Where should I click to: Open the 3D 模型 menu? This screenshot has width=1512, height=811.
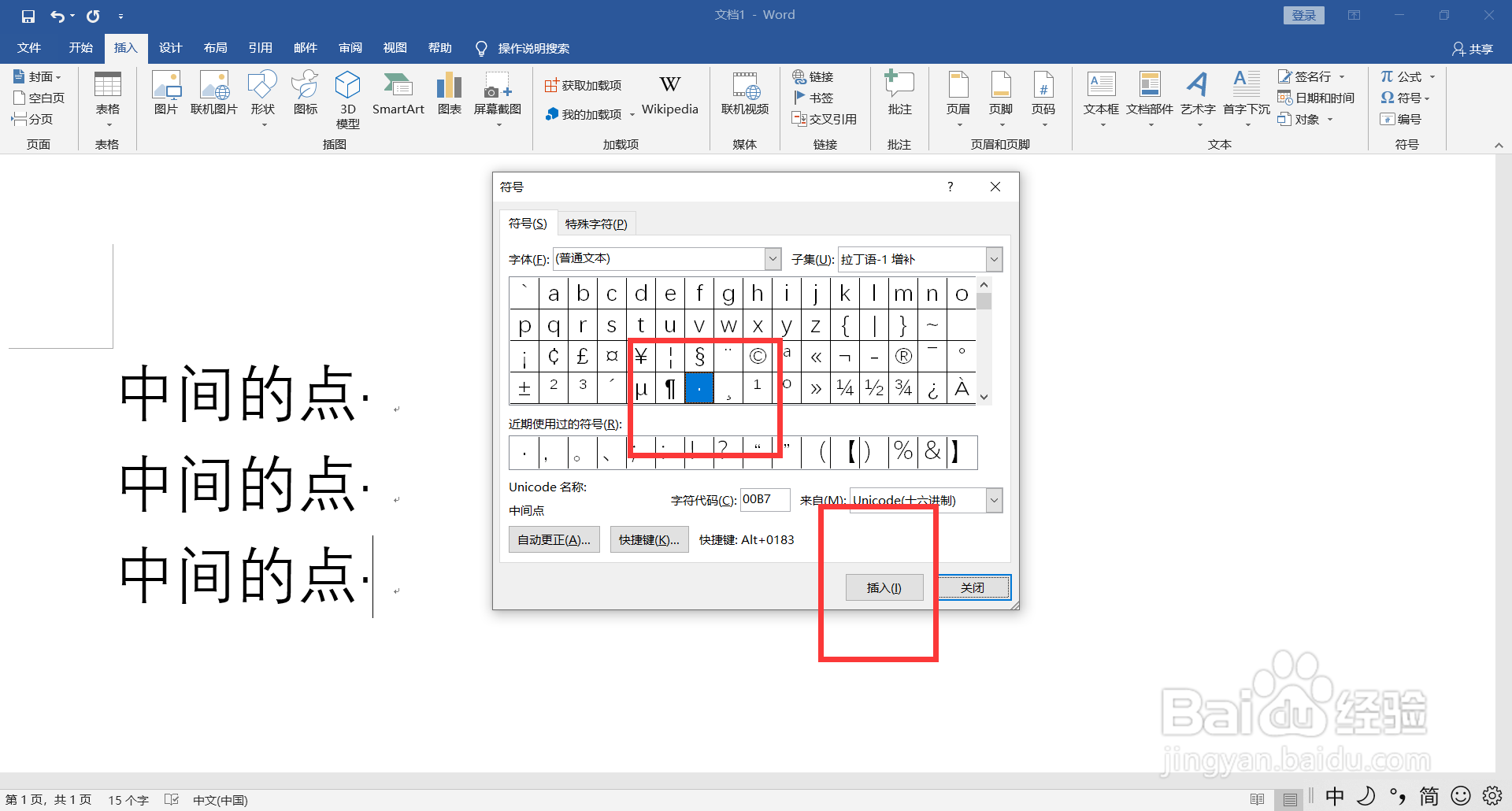[x=347, y=100]
